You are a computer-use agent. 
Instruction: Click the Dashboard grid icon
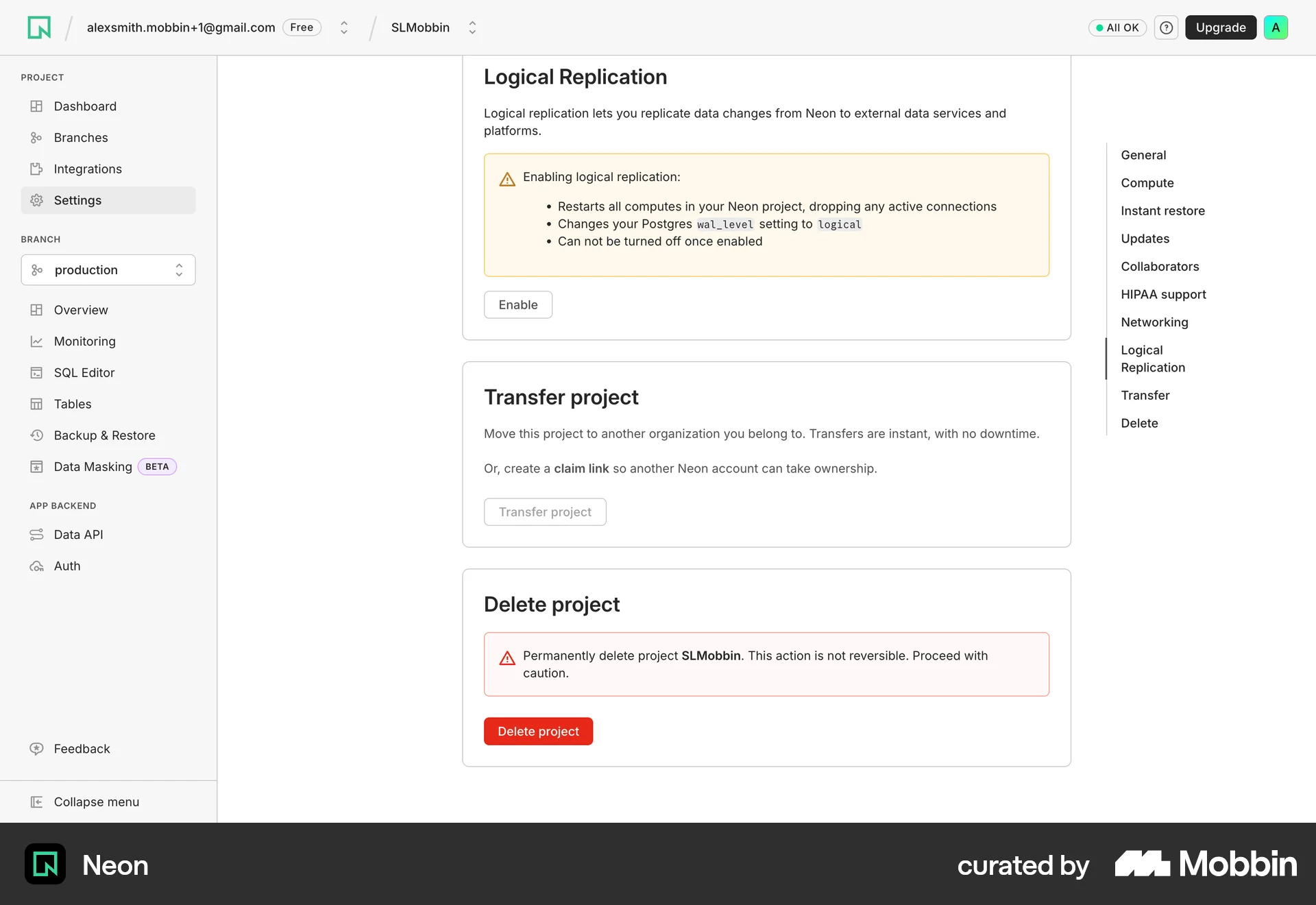(x=36, y=106)
